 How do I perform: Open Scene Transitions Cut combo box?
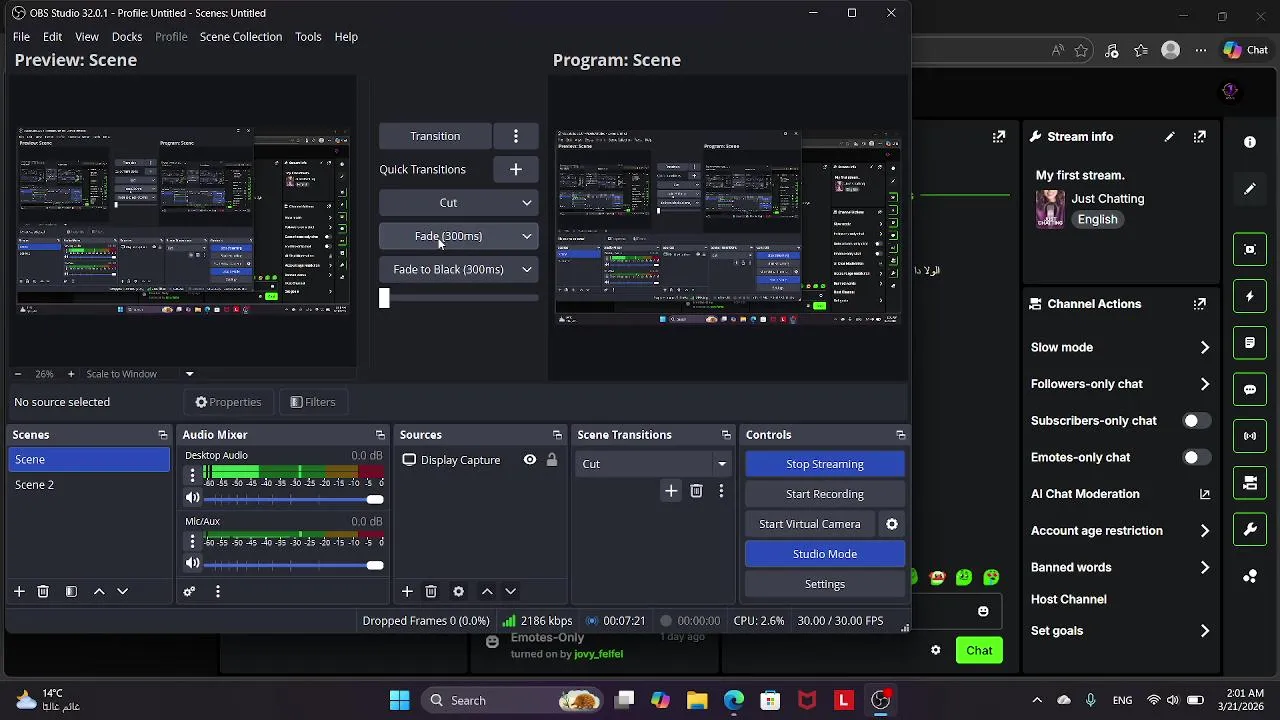pos(654,464)
